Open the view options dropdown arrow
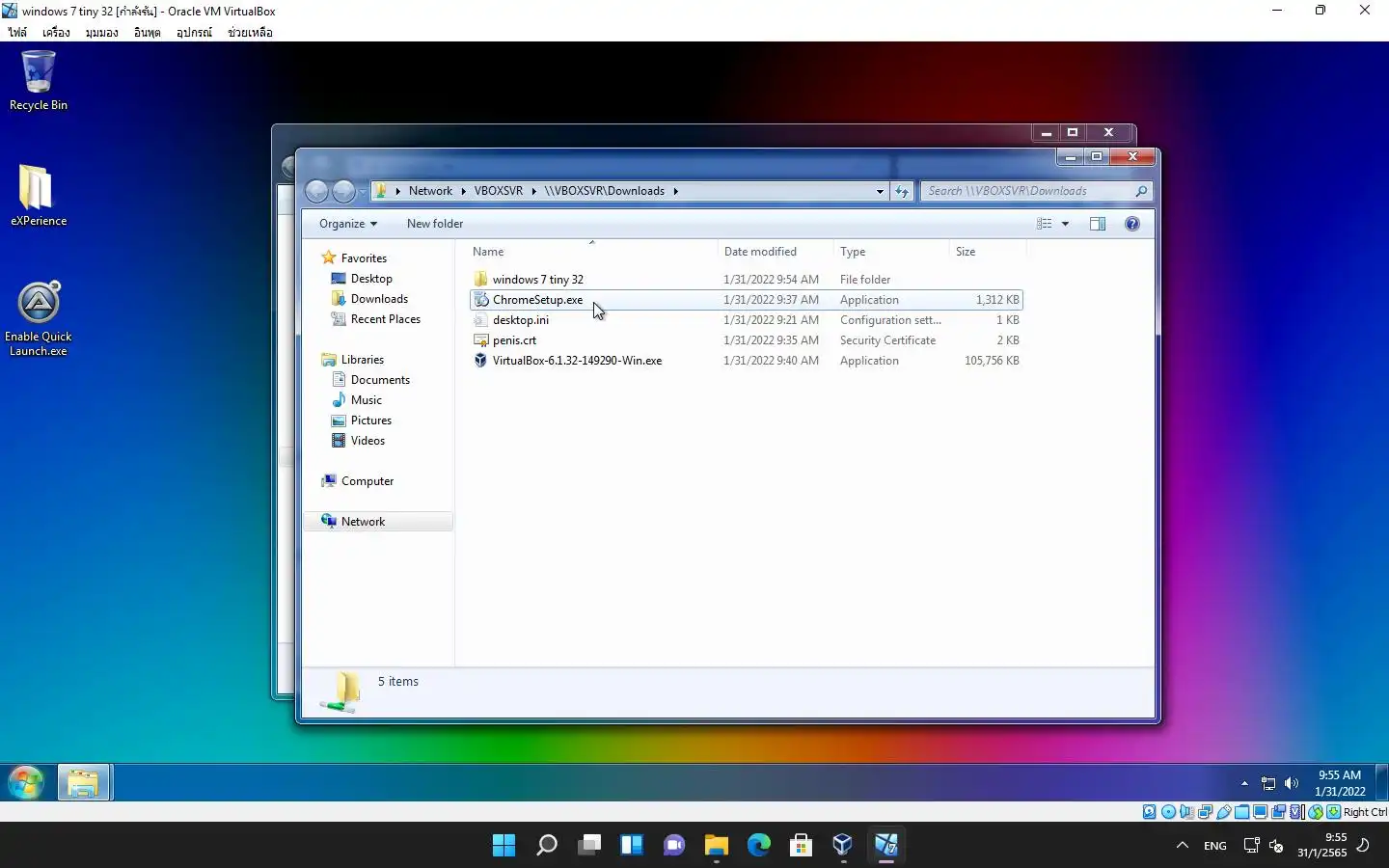The height and width of the screenshot is (868, 1389). [1065, 224]
